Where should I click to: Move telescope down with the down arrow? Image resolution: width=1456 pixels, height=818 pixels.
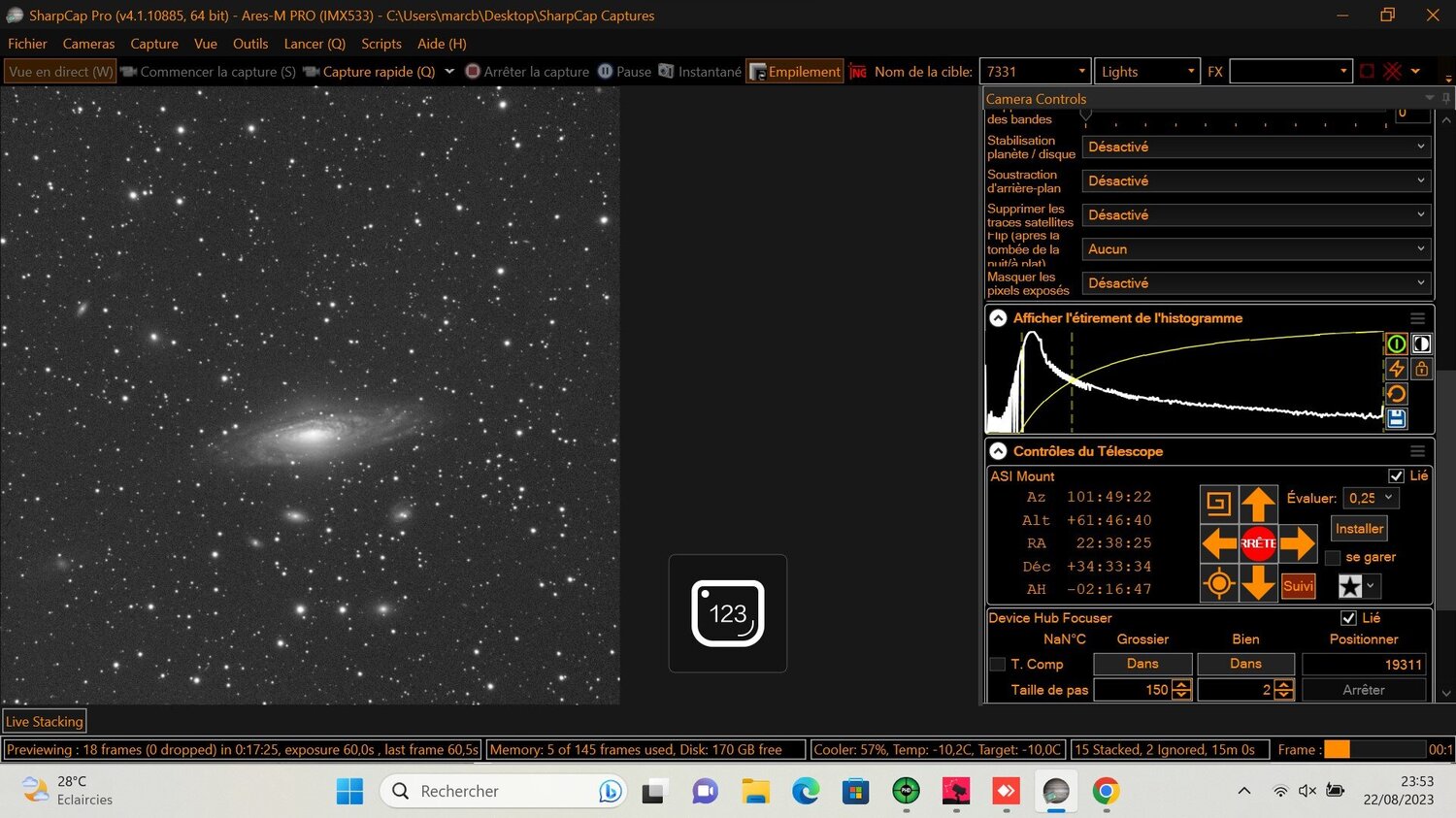(x=1258, y=583)
